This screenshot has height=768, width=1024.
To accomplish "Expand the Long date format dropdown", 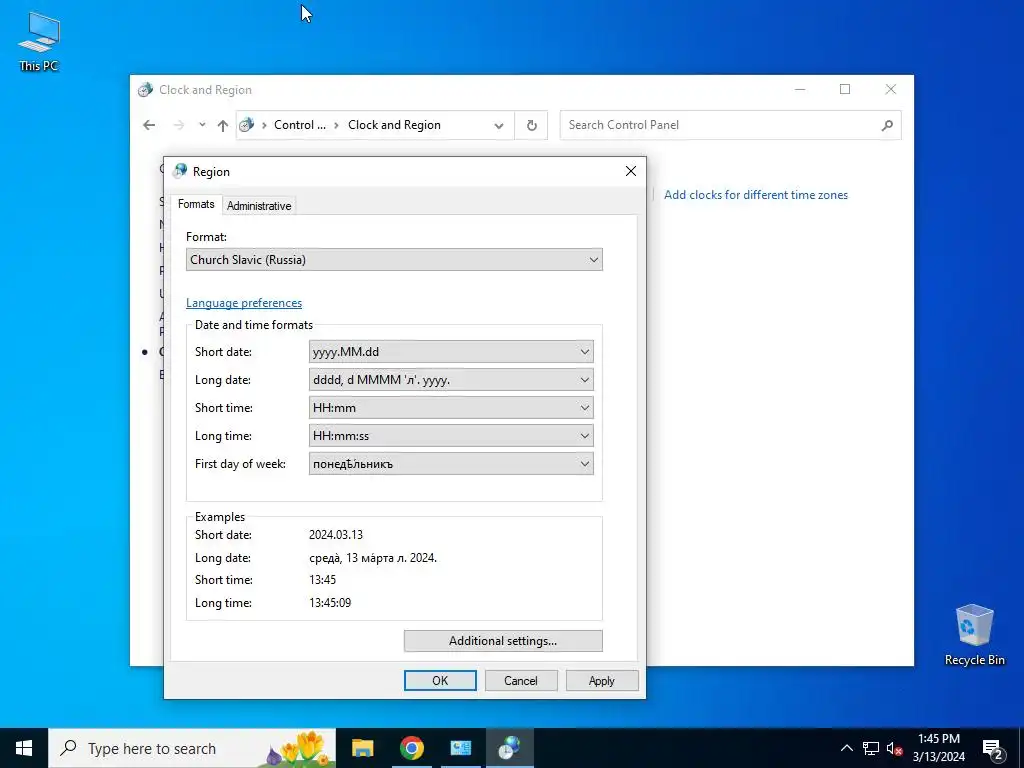I will pyautogui.click(x=451, y=379).
